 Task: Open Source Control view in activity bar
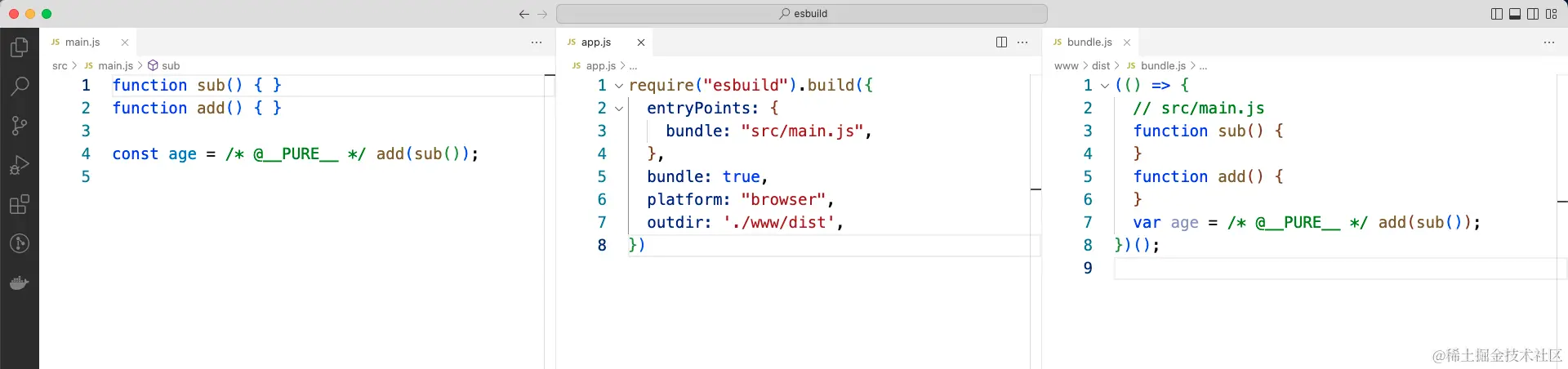coord(20,125)
